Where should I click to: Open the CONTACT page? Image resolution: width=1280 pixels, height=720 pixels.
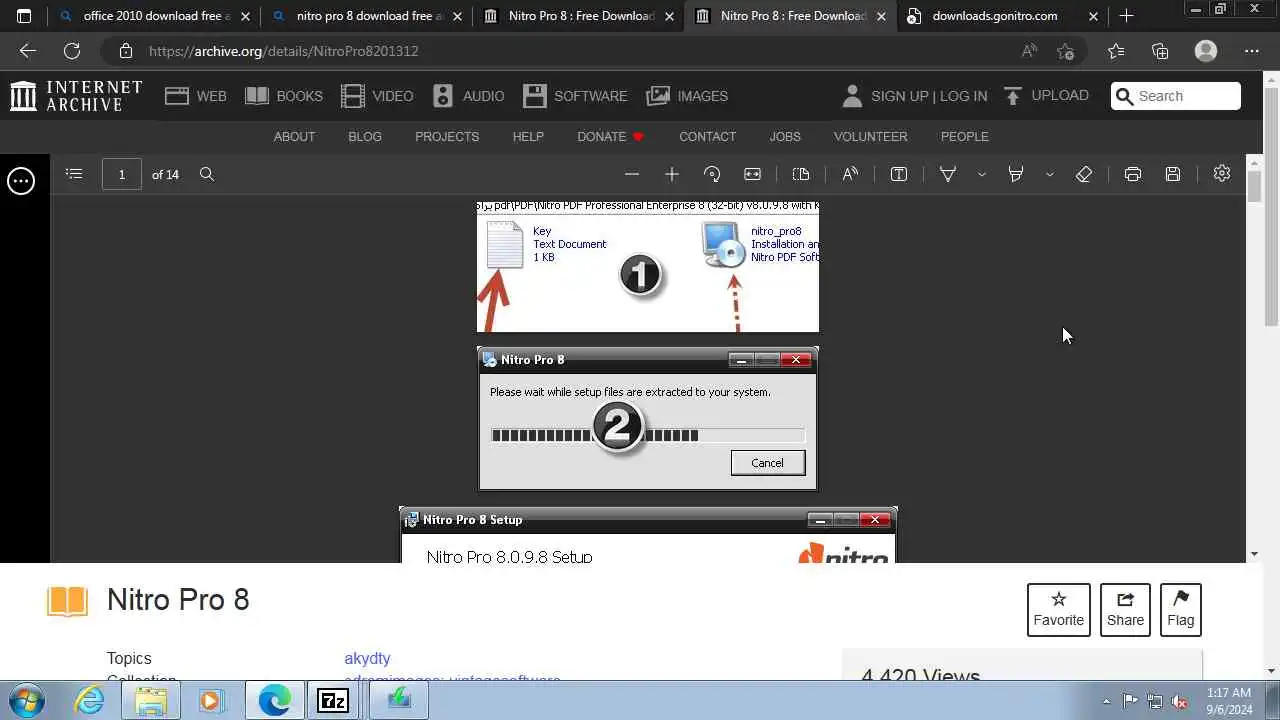point(707,136)
